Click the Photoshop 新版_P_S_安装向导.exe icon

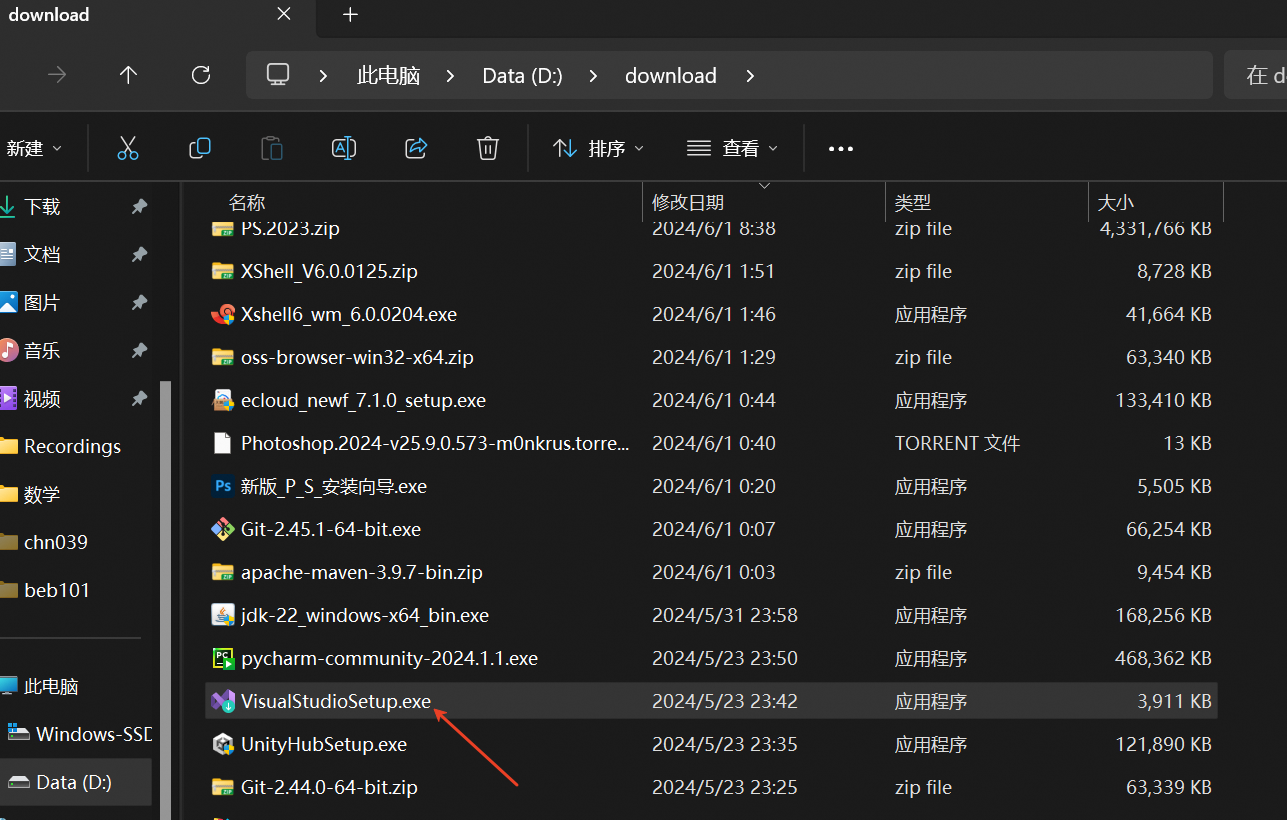(x=222, y=486)
